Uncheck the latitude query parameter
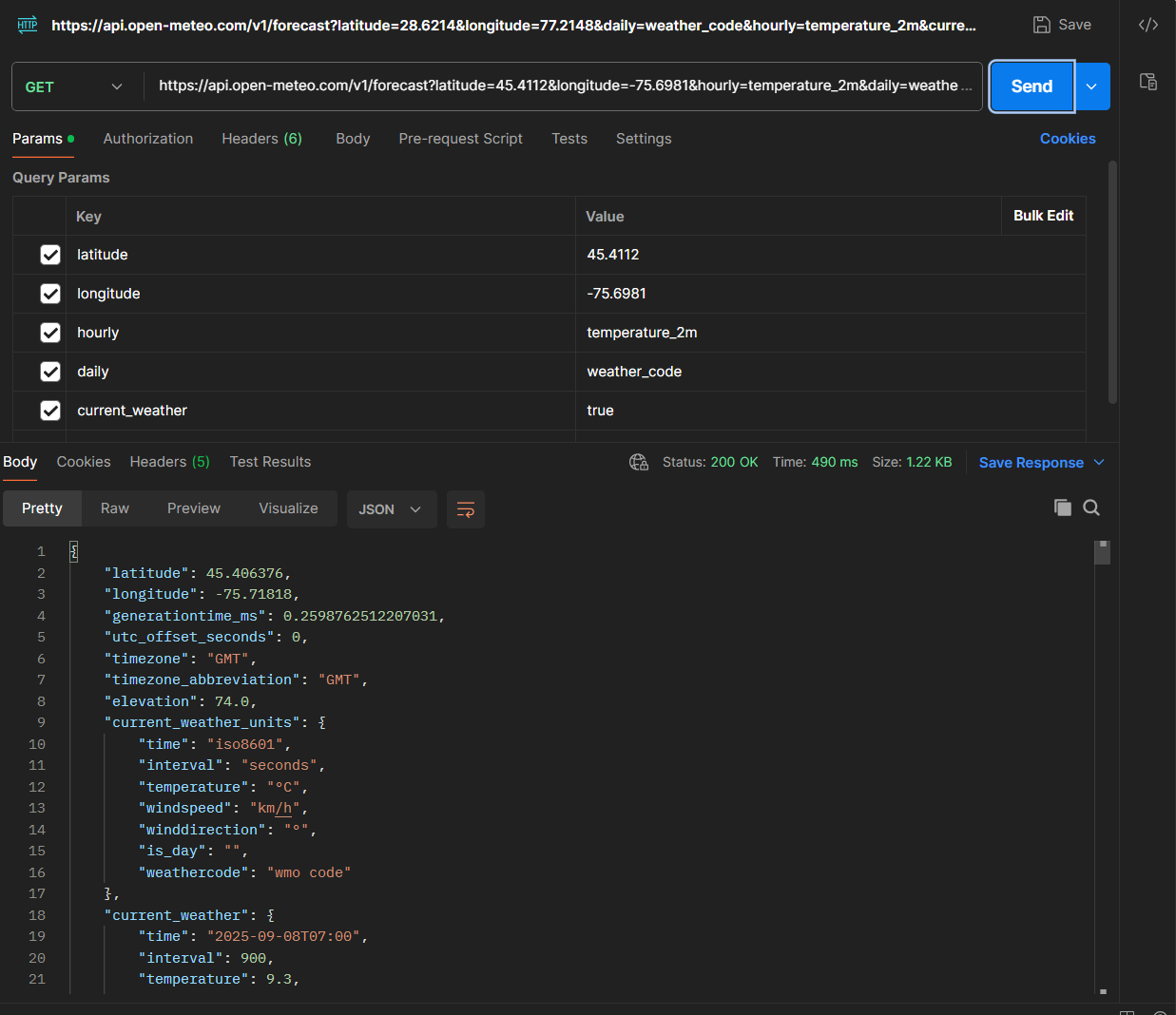Screen dimensions: 1176x1015 click(50, 254)
